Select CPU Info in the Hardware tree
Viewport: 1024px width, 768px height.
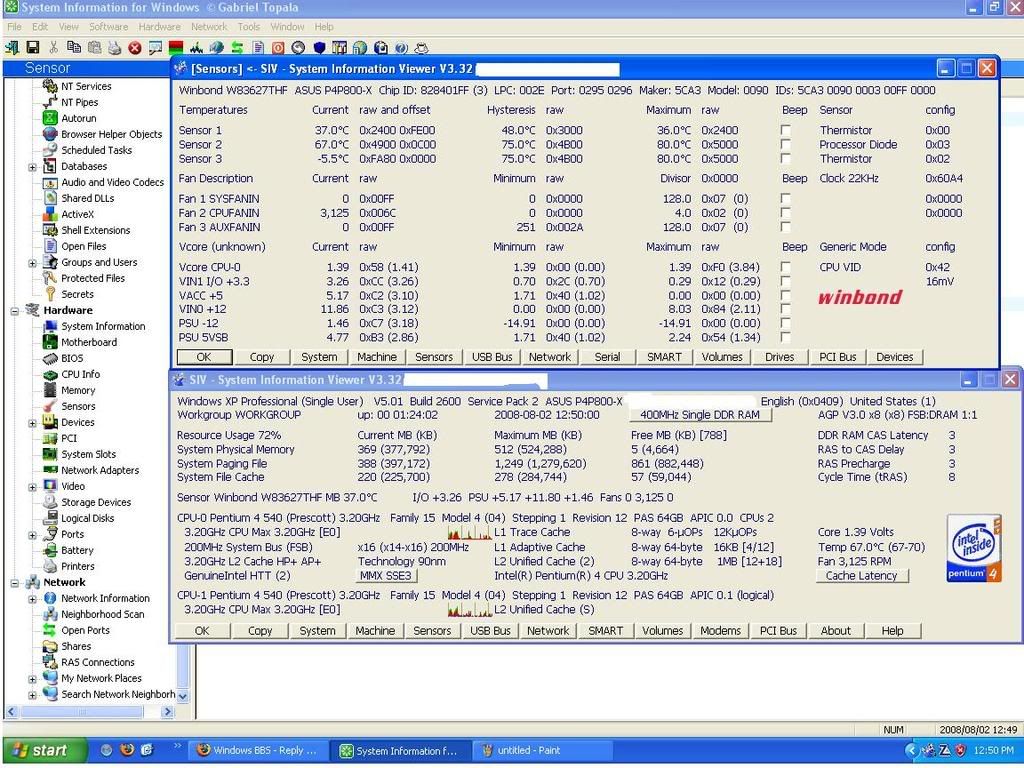click(80, 374)
